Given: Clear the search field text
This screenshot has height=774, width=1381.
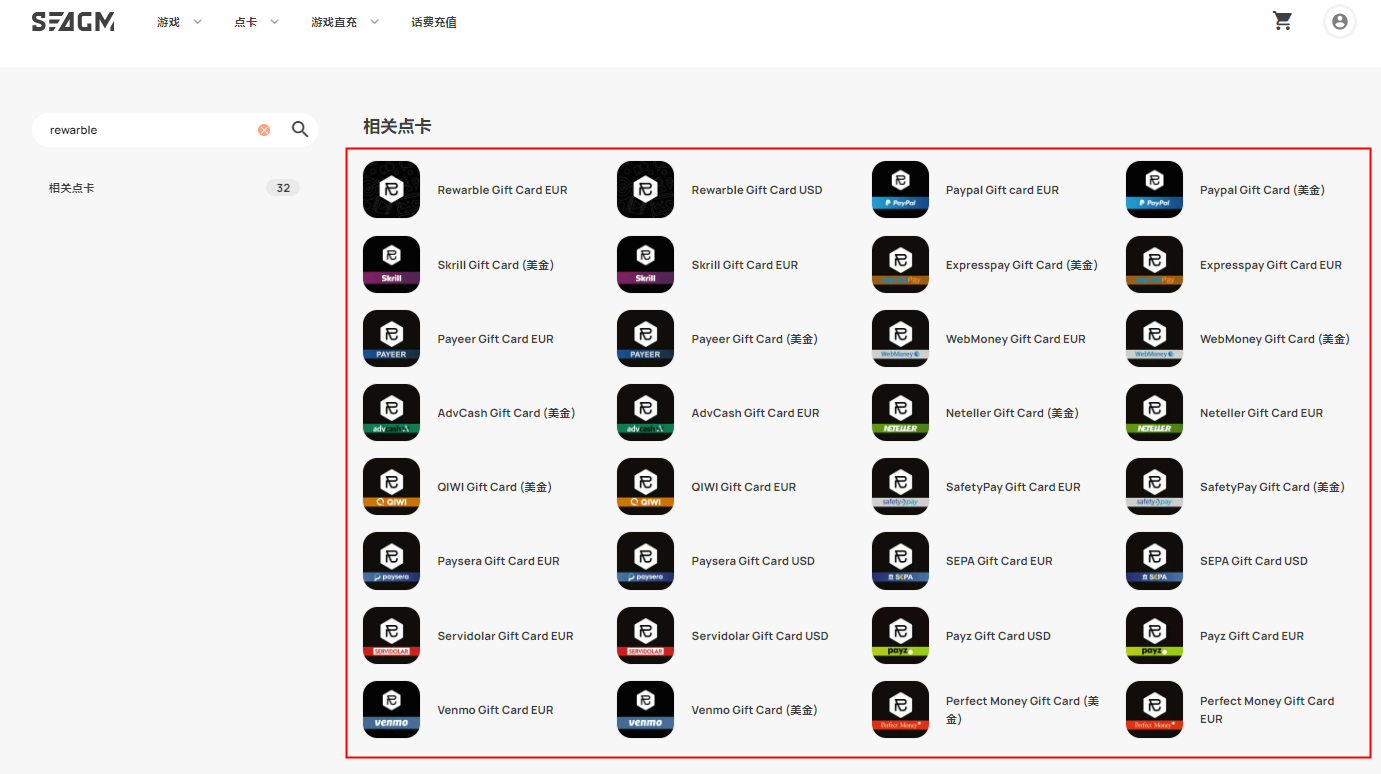Looking at the screenshot, I should 264,130.
